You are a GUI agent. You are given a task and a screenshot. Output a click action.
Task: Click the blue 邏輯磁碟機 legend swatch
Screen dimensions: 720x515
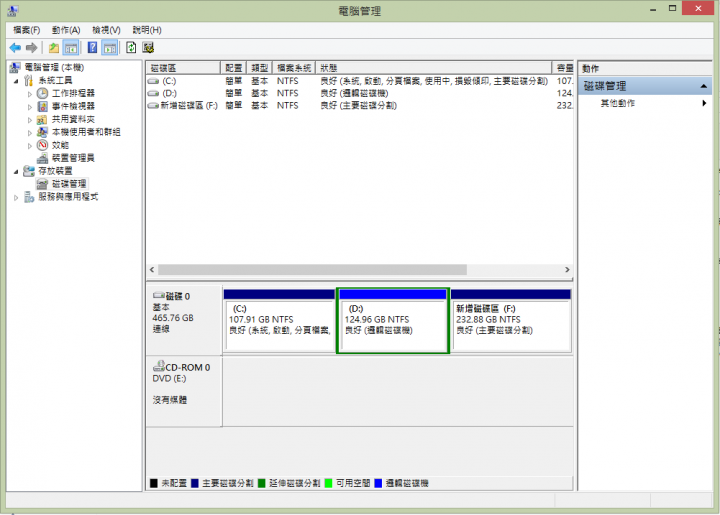[378, 483]
